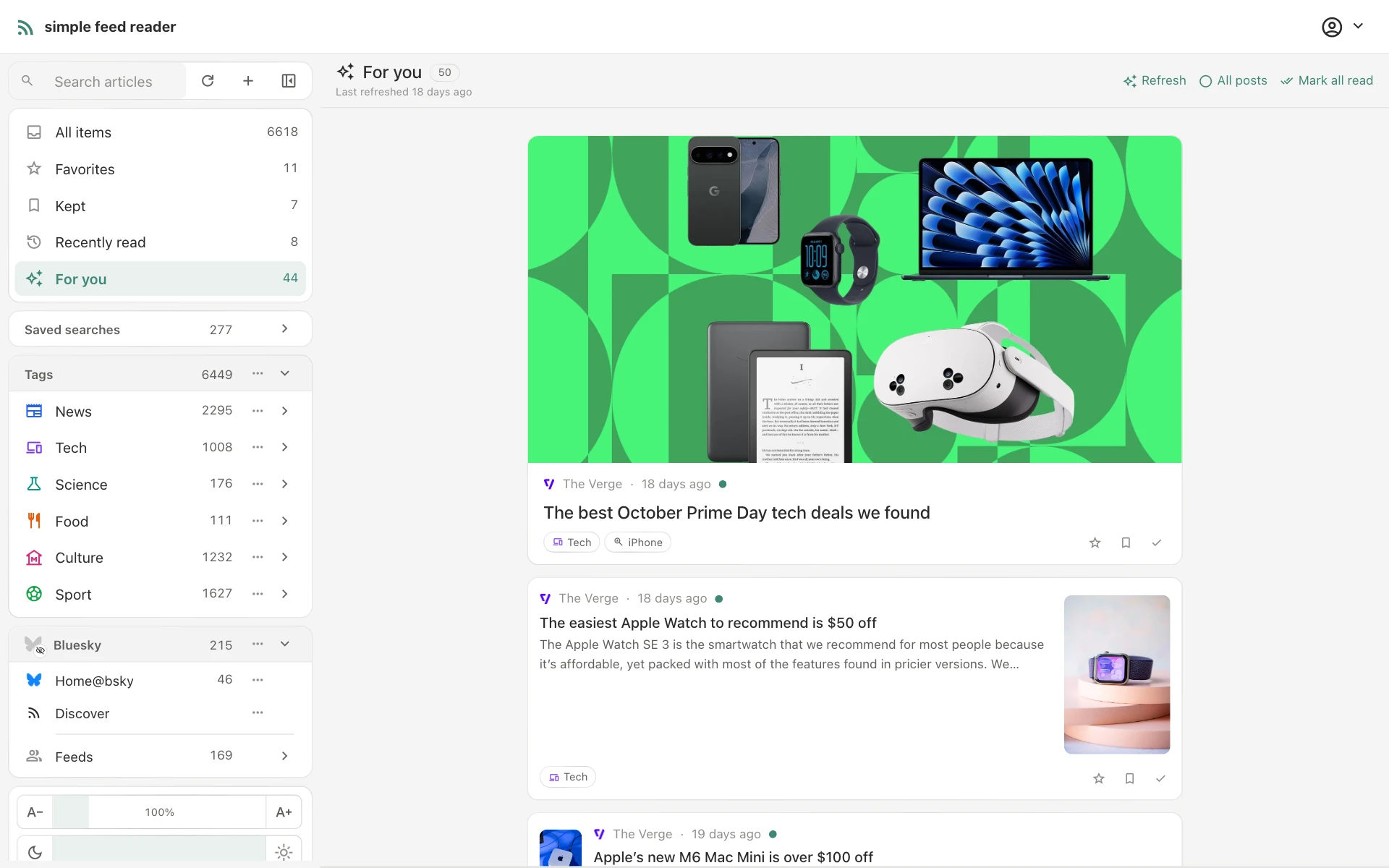The width and height of the screenshot is (1389, 868).
Task: Click Mark all read
Action: coord(1327,80)
